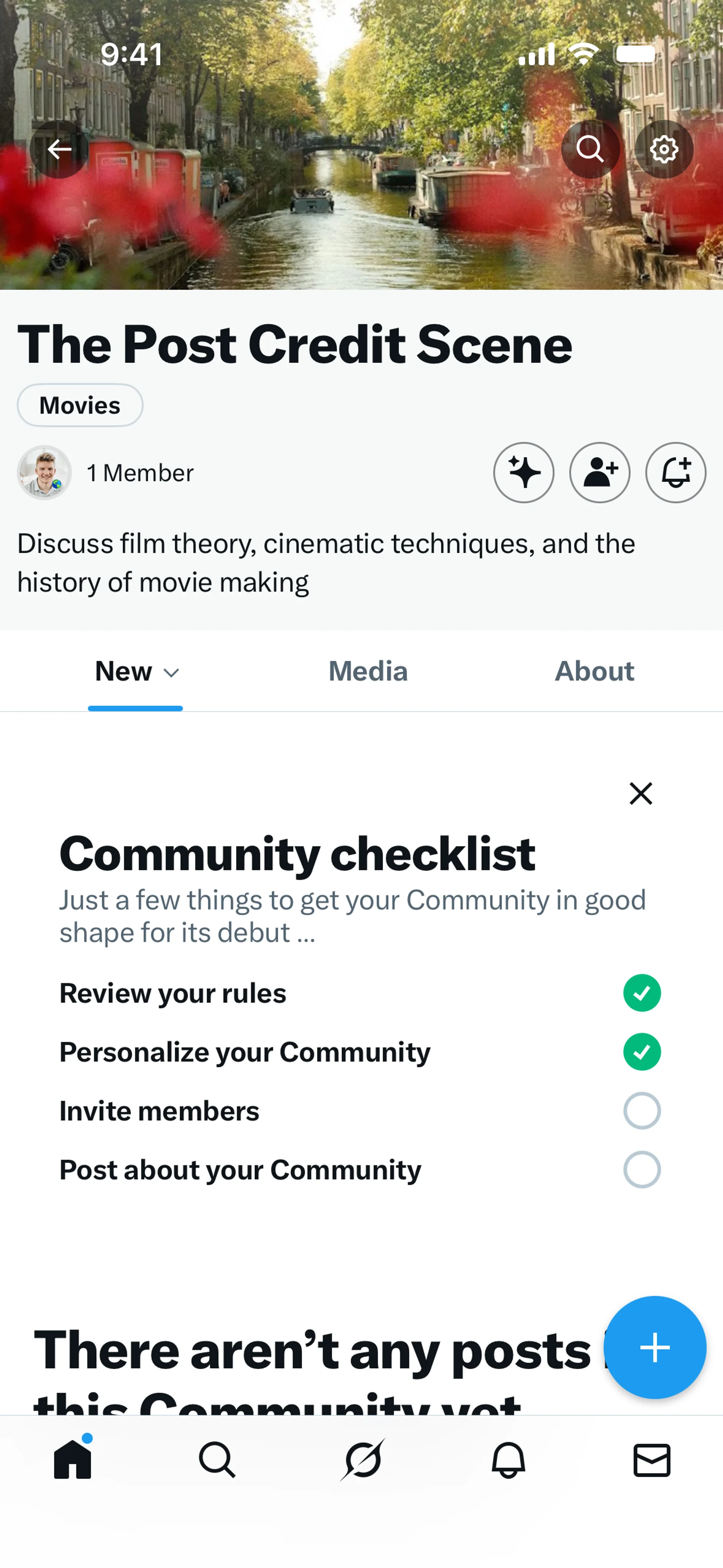Tap Personalize your Community checkmark
723x1568 pixels.
(641, 1052)
